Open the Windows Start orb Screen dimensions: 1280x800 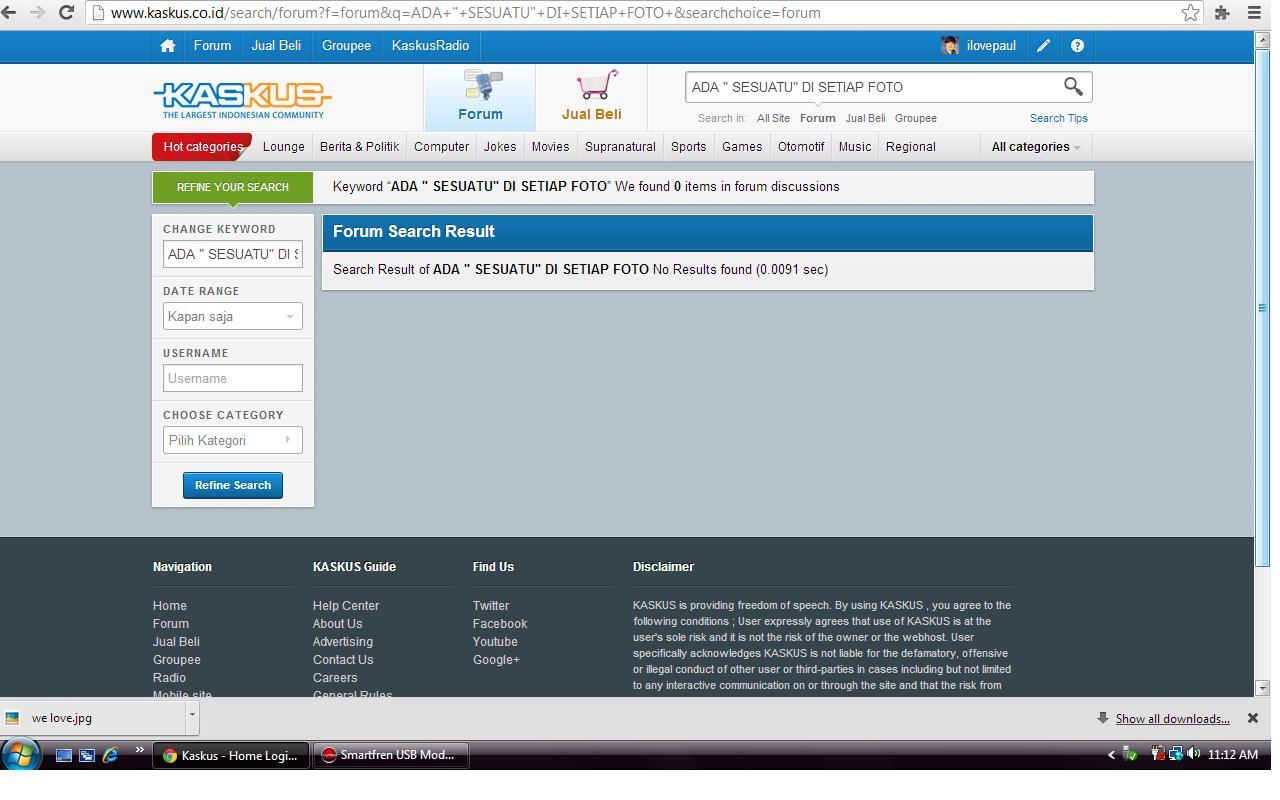20,754
